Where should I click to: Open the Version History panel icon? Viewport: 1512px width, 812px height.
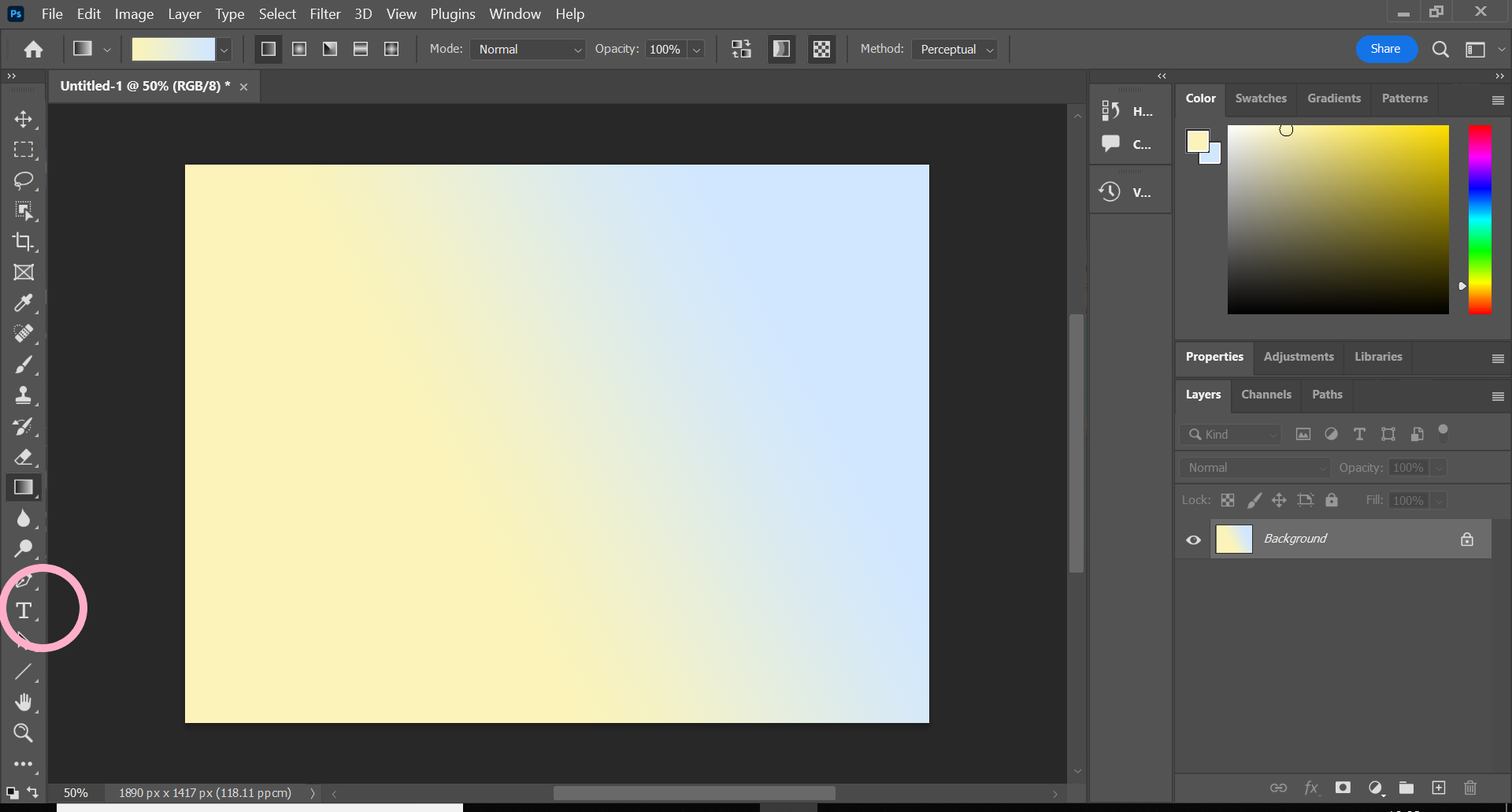point(1110,191)
